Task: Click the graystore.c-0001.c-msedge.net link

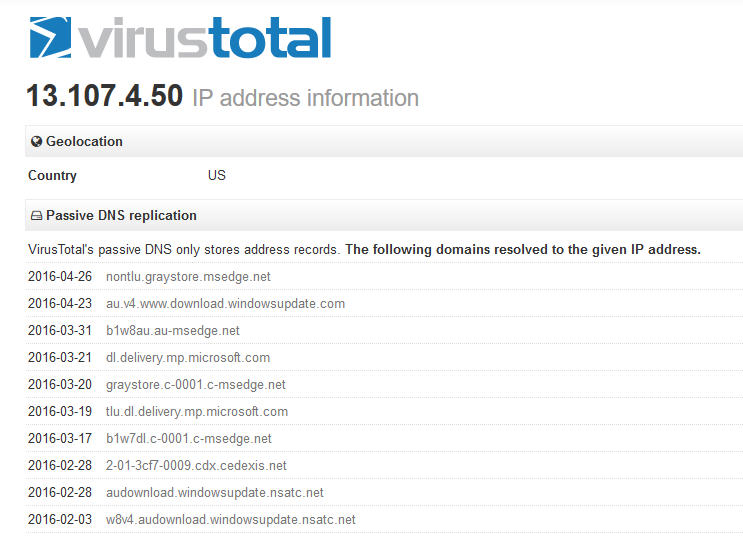Action: pos(195,385)
